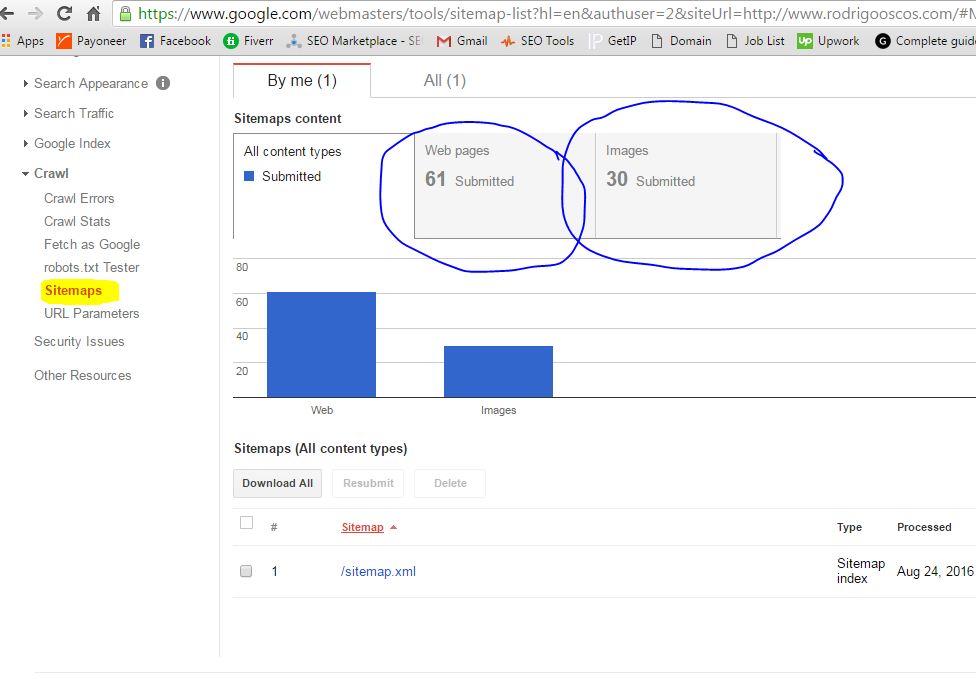The image size is (976, 680).
Task: Click the Sitemaps (All content types) heading
Action: pyautogui.click(x=321, y=448)
